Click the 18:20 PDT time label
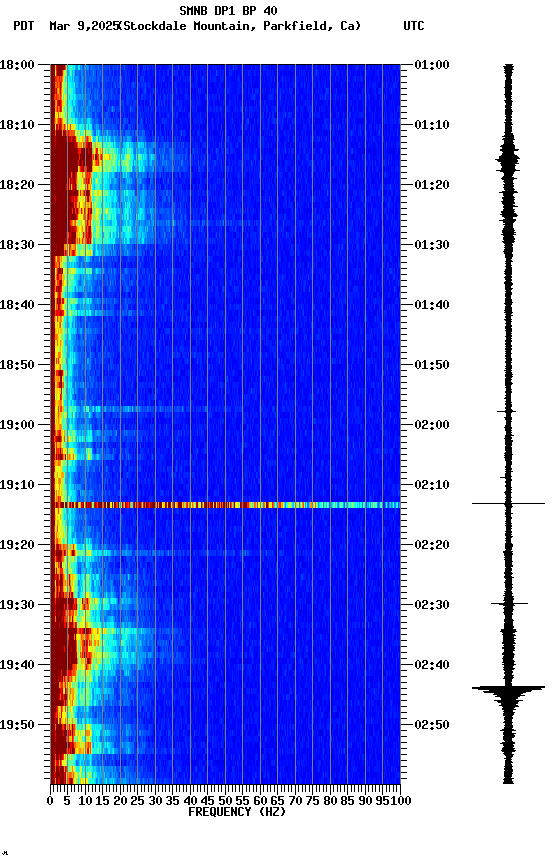552x864 pixels. pos(17,185)
